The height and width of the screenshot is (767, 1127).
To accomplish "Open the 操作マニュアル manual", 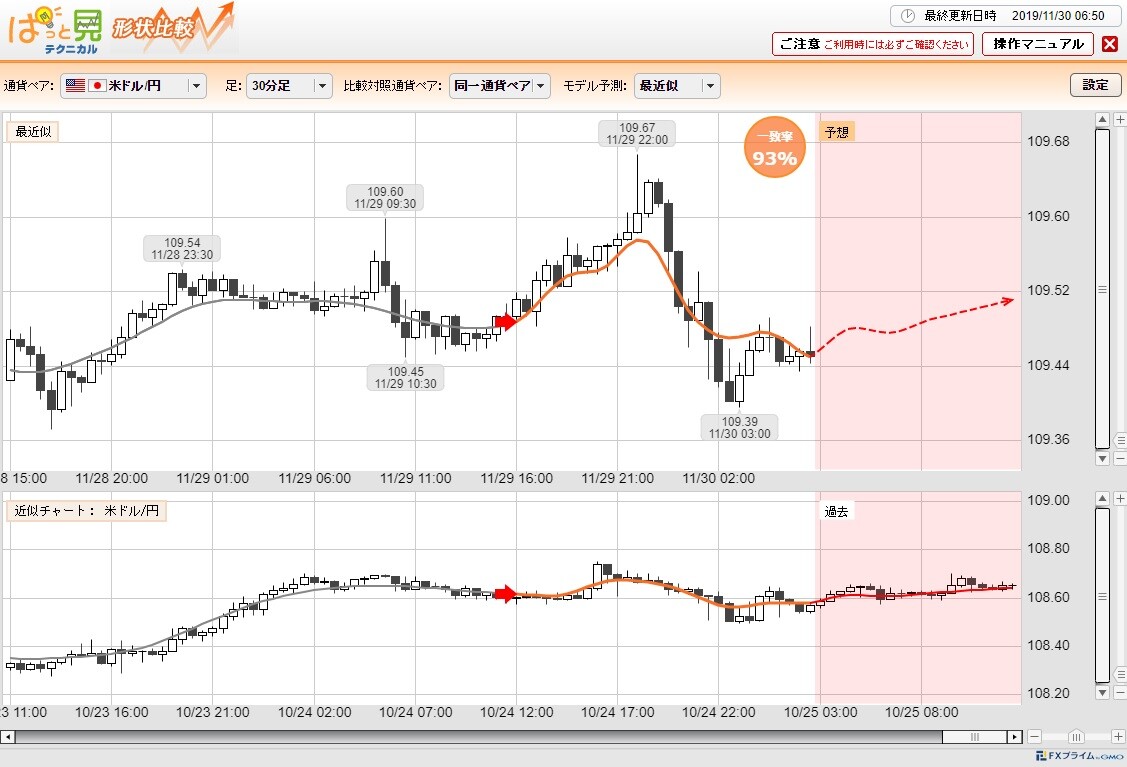I will (1038, 44).
